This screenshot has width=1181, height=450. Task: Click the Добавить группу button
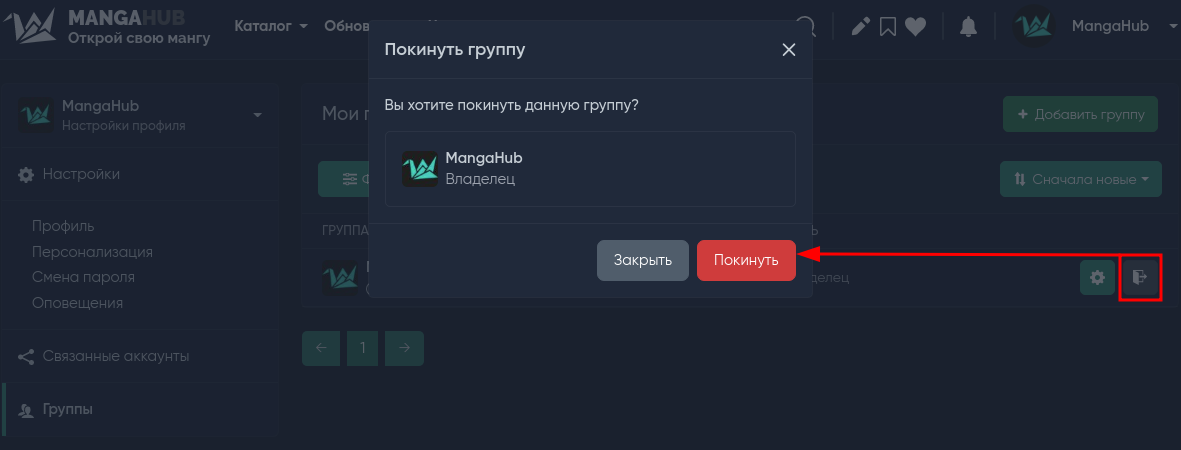tap(1080, 115)
